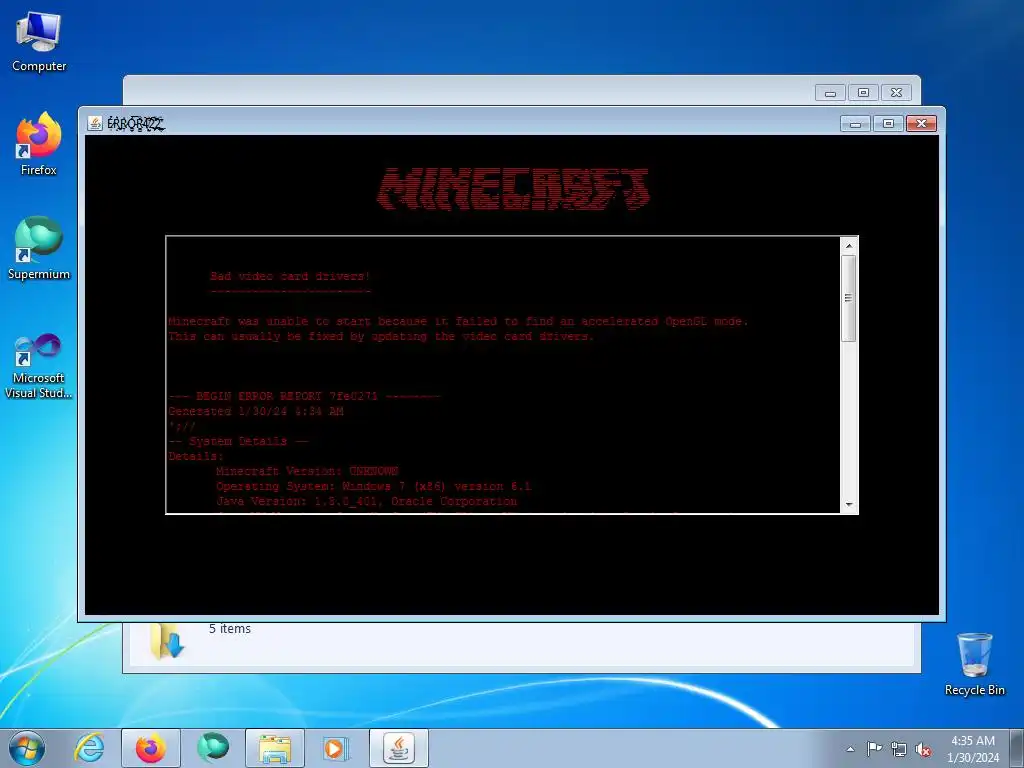Screen dimensions: 1024x768
Task: Open Microsoft Visual Studio desktop shortcut
Action: [x=39, y=366]
